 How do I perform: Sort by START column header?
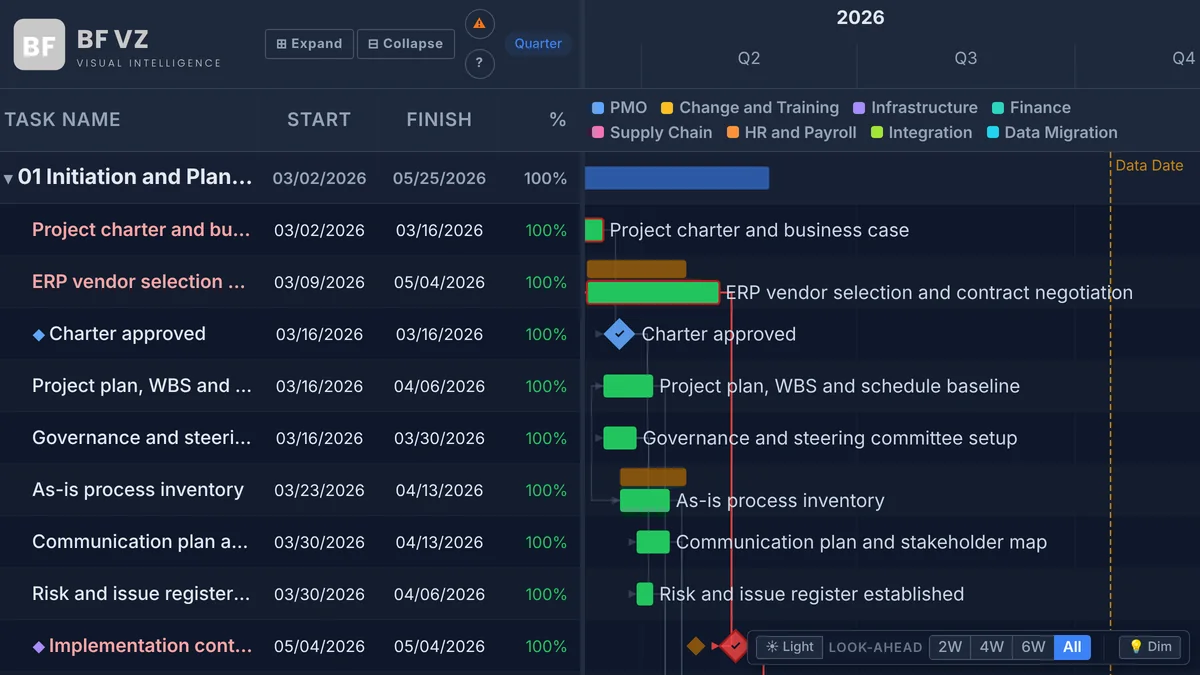point(319,120)
